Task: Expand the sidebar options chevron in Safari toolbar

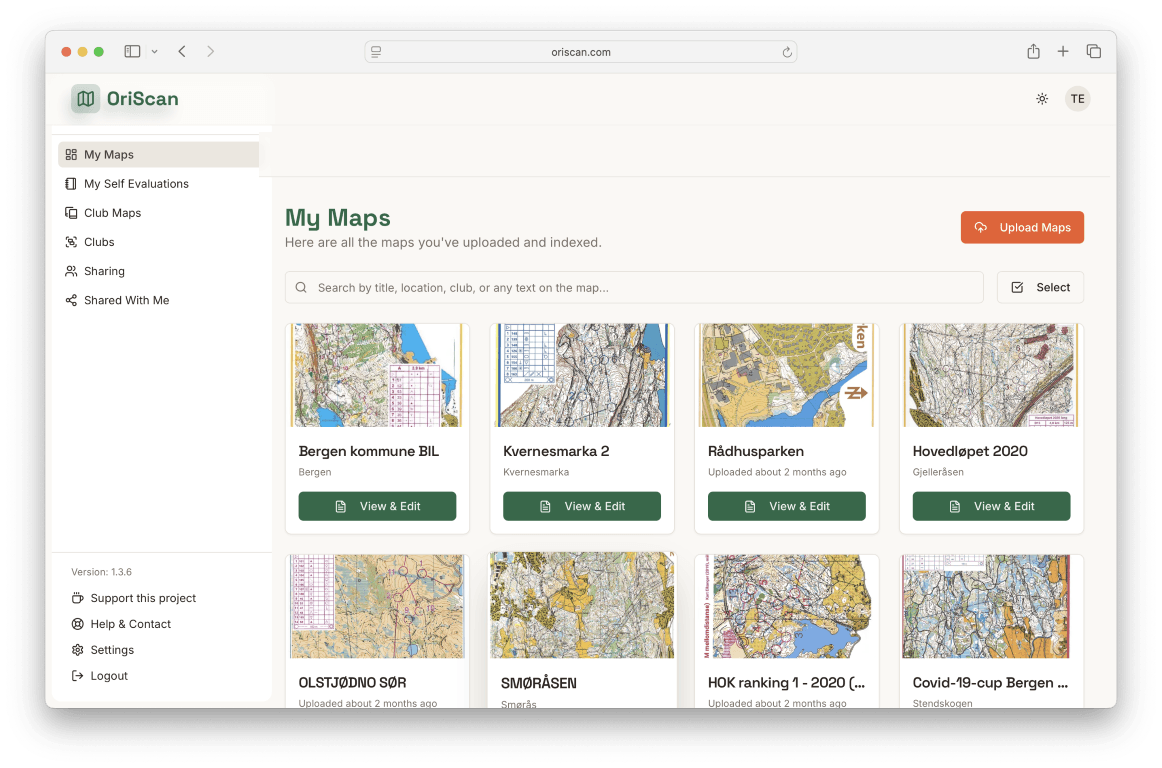Action: pos(154,52)
